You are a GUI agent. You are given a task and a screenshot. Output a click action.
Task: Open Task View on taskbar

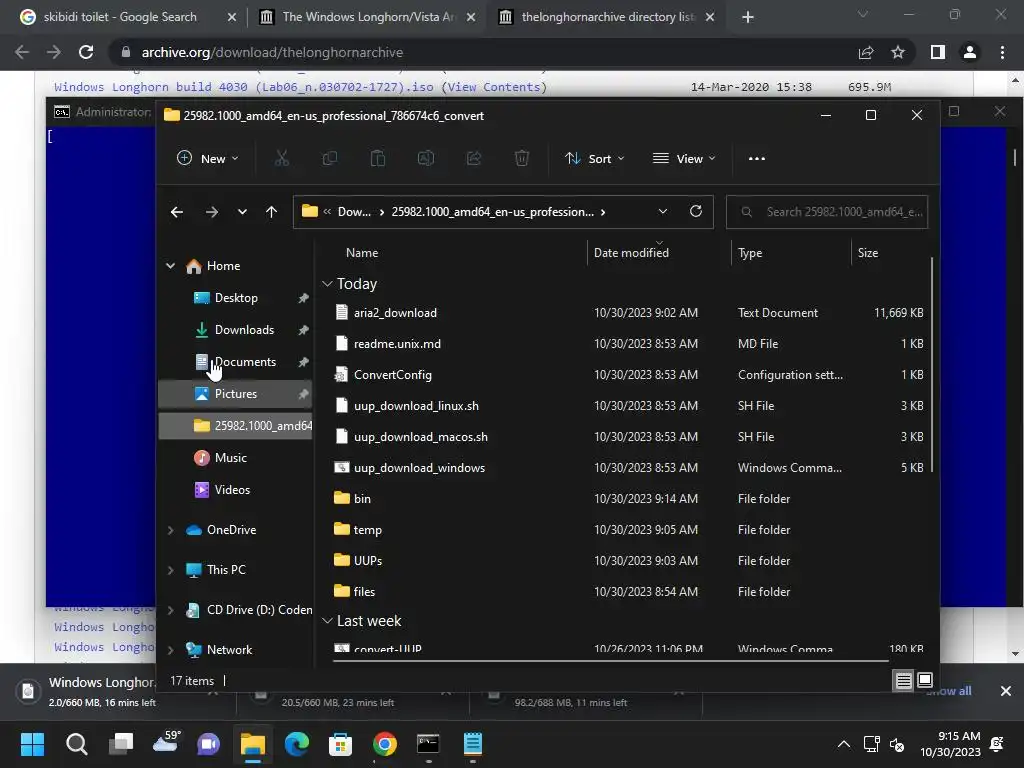(121, 744)
